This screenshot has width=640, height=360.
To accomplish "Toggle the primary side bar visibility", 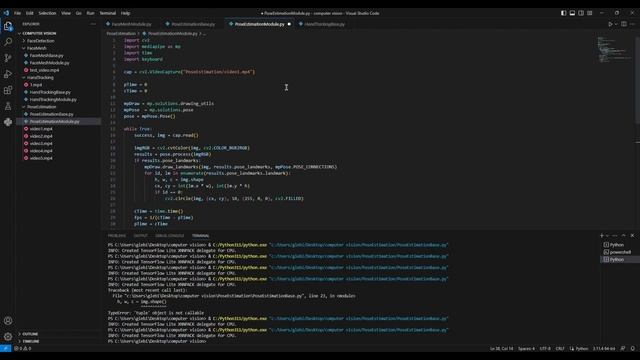I will coord(564,13).
